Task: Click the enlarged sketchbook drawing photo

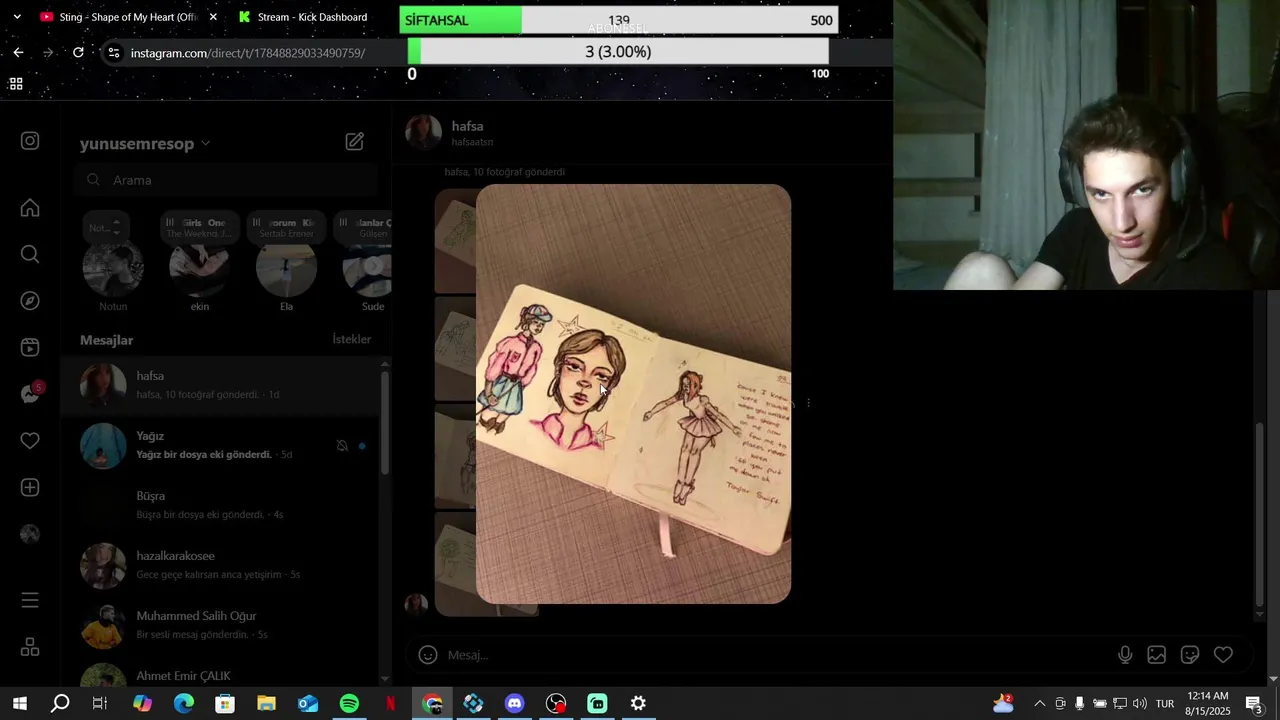Action: pyautogui.click(x=633, y=394)
